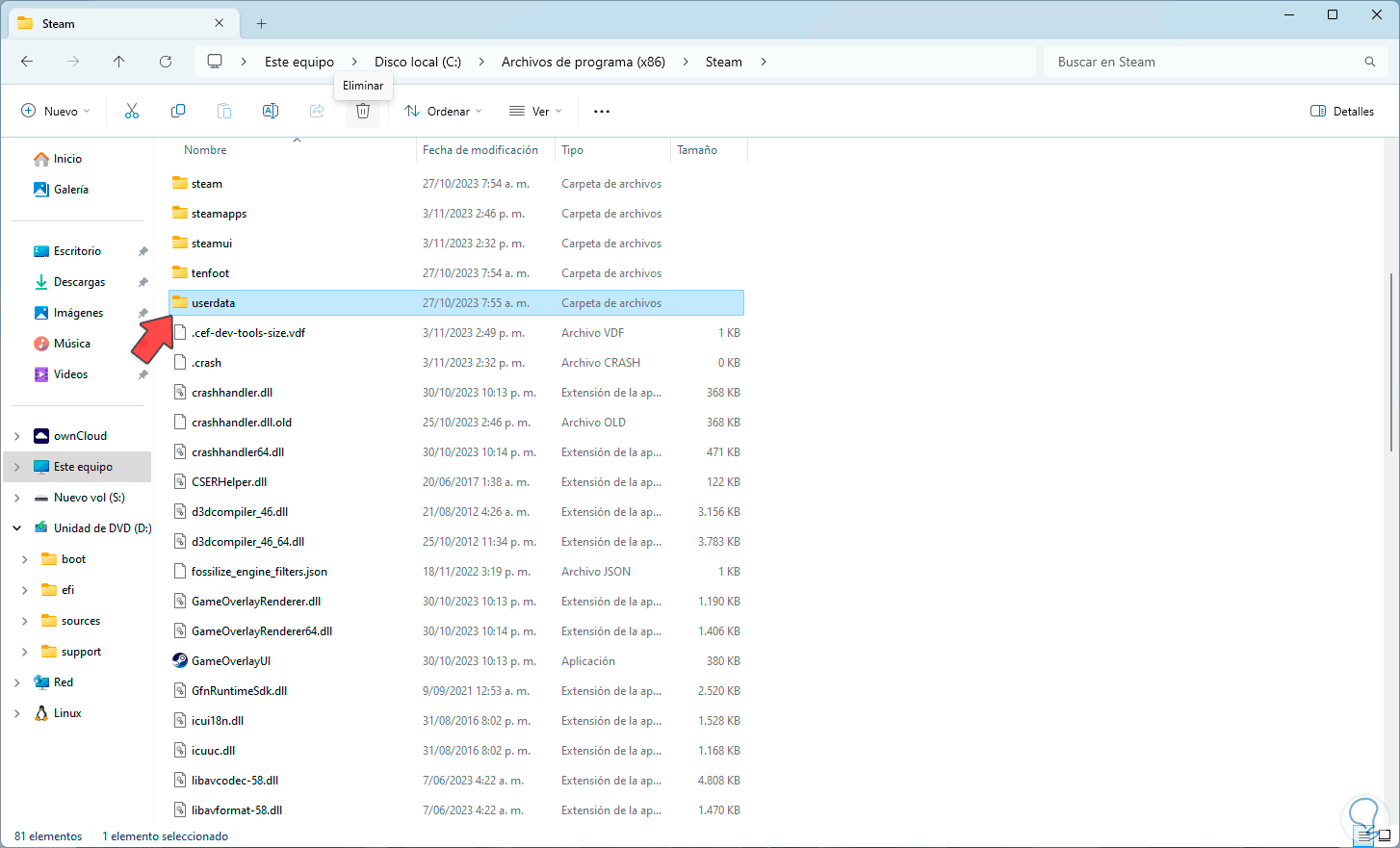Switch to large icons view in status bar
The image size is (1400, 848).
(x=1387, y=835)
